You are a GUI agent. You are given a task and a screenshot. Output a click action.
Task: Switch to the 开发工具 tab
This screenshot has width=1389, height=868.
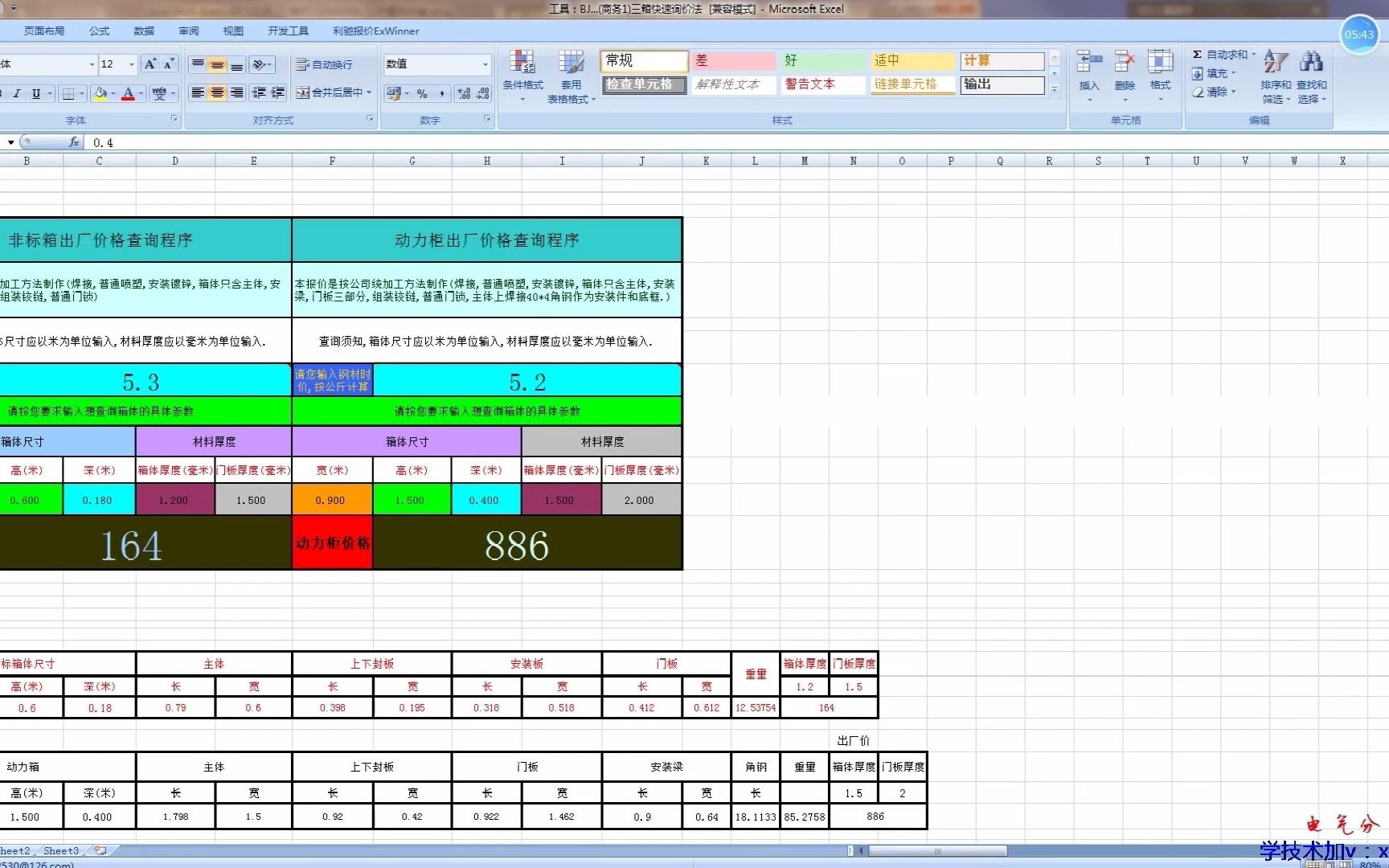(x=288, y=31)
